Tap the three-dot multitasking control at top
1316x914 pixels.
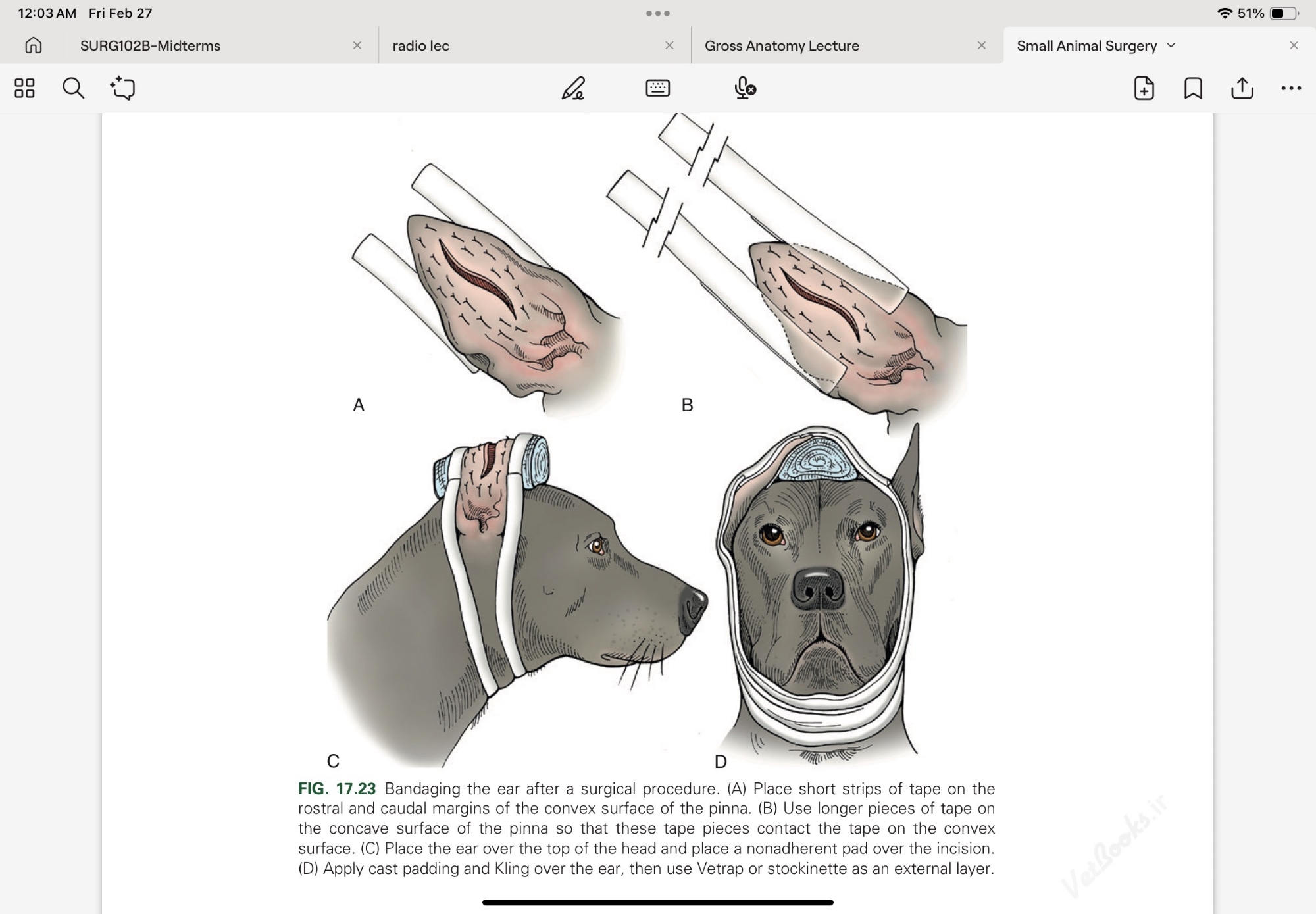(657, 13)
